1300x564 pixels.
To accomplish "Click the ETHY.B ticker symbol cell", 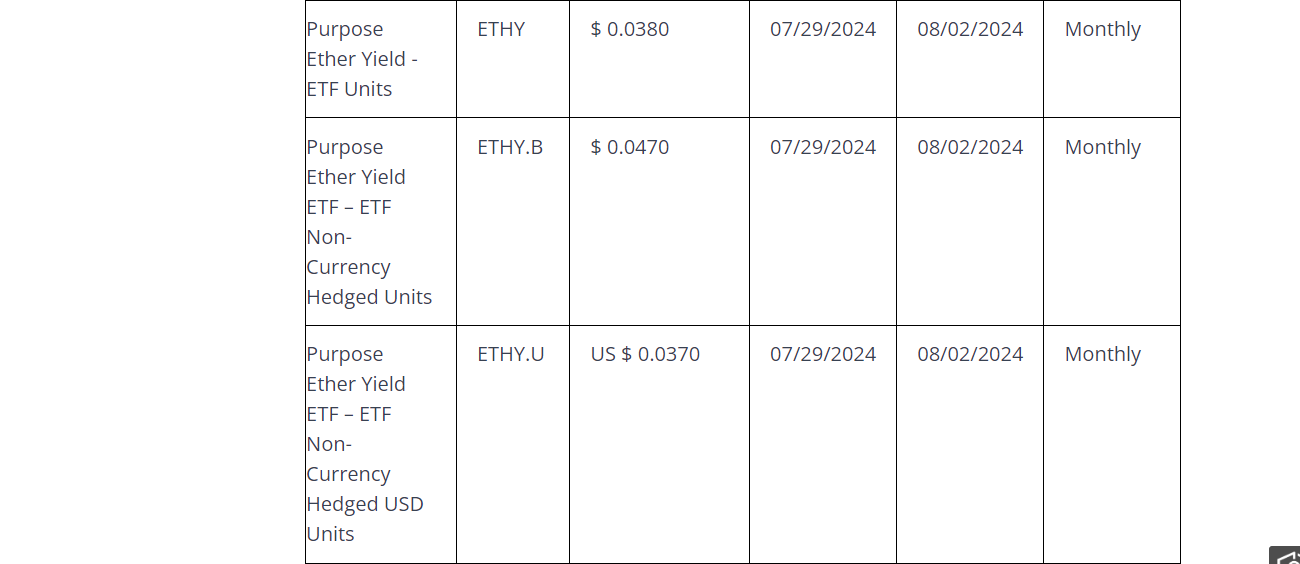I will coord(510,148).
